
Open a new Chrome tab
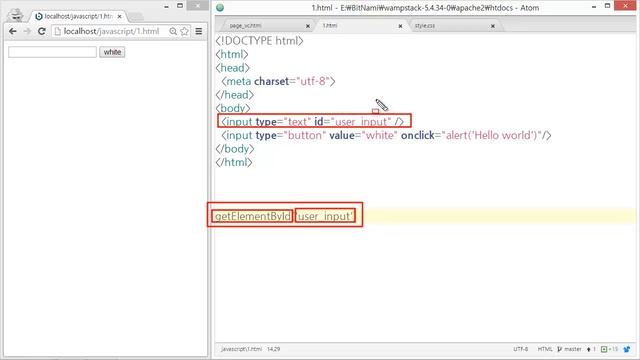pos(136,16)
